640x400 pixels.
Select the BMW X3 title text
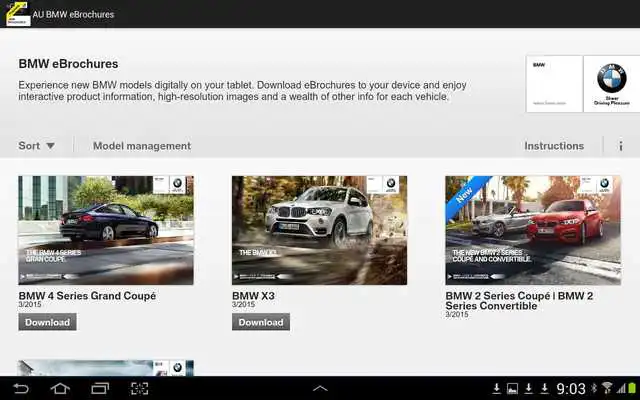coord(253,296)
